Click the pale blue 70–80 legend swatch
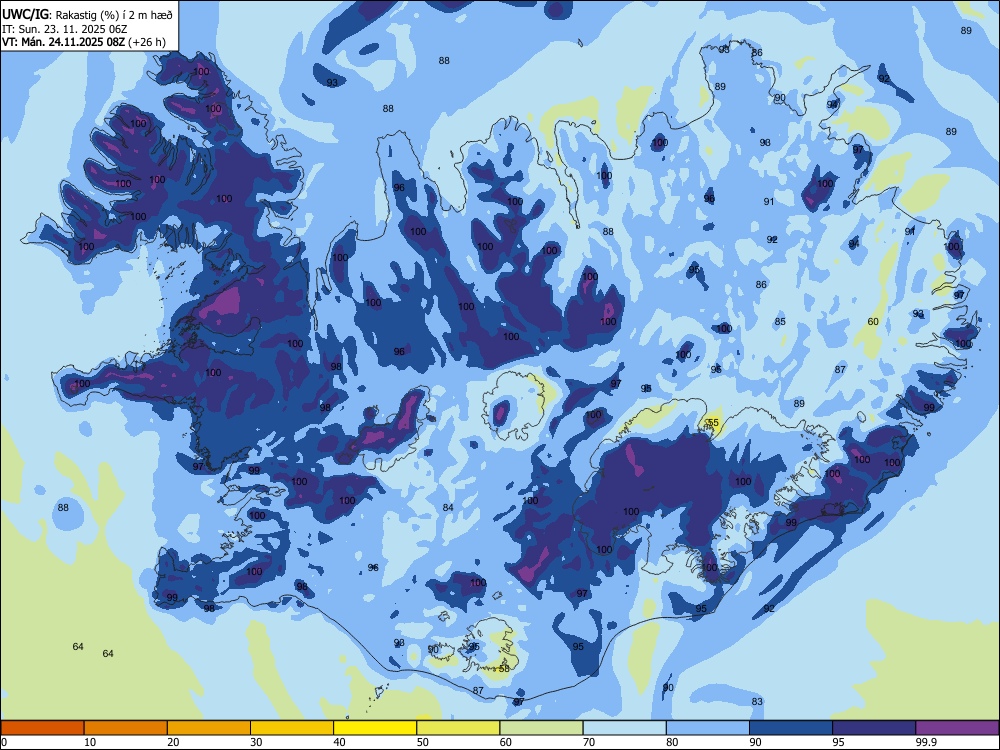Screen dimensions: 1000x750 click(x=624, y=728)
